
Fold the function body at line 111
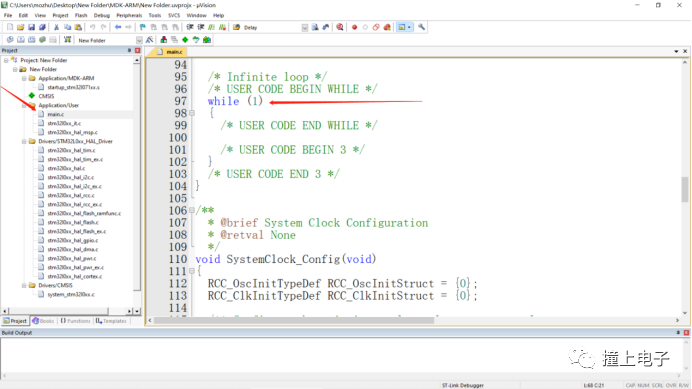(192, 271)
